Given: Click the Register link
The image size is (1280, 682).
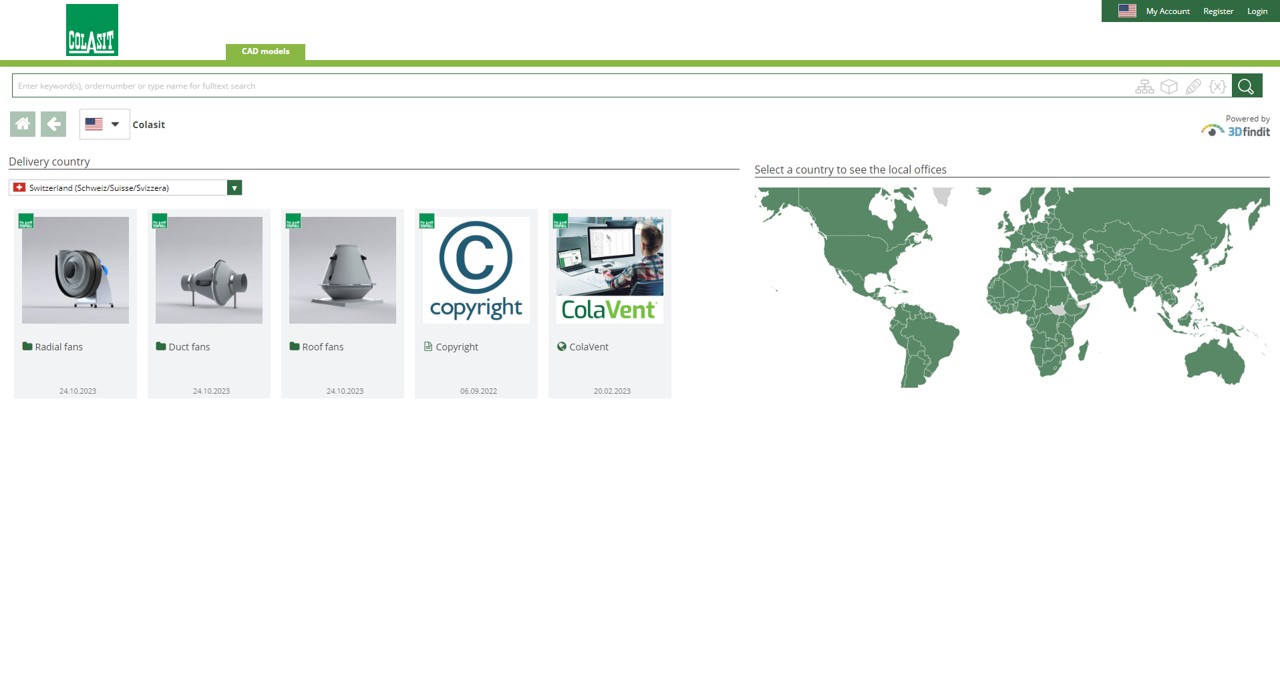Looking at the screenshot, I should [1218, 11].
